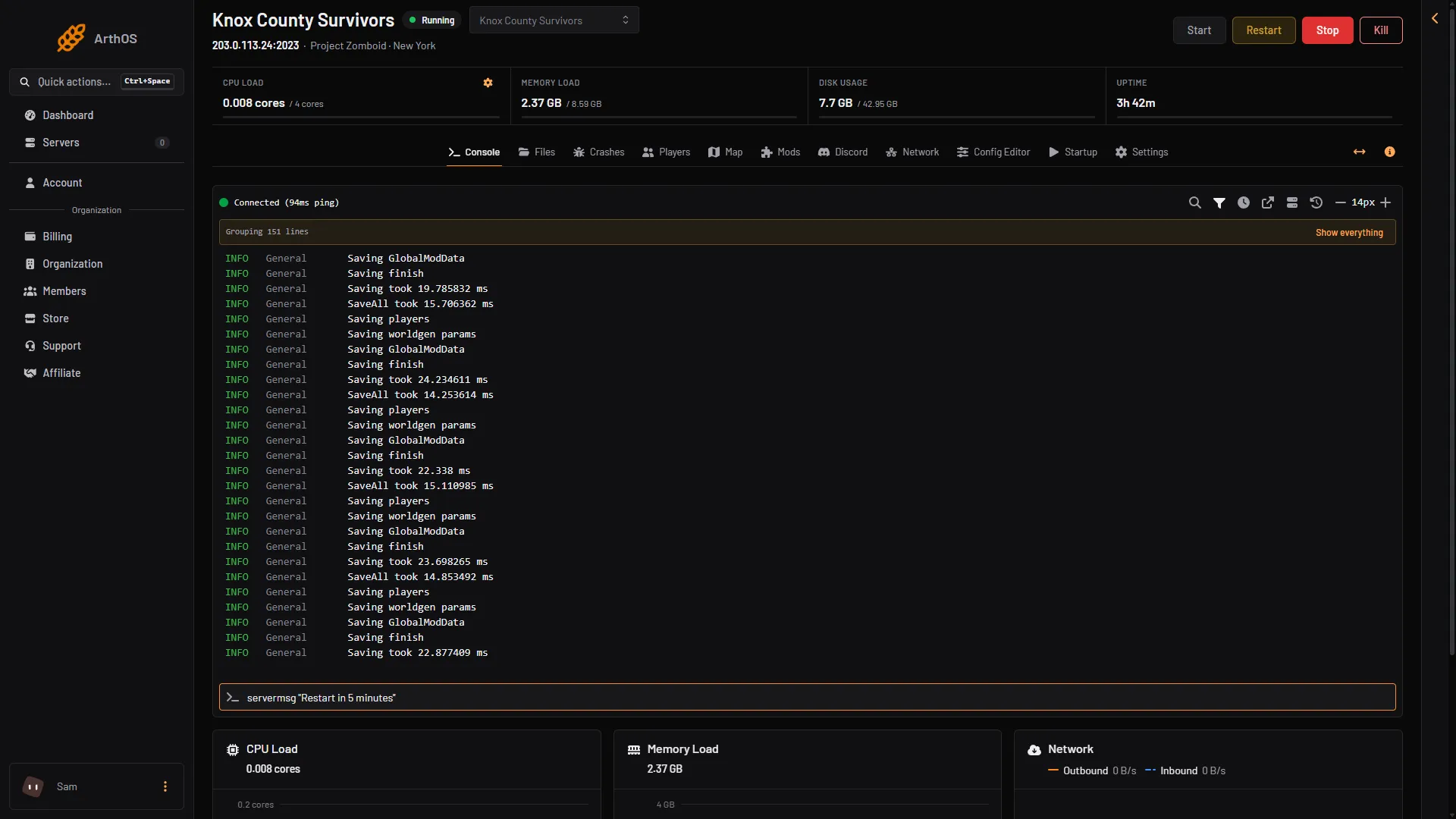Click the Restart server button
Screen dimensions: 1456x819
pos(1263,30)
